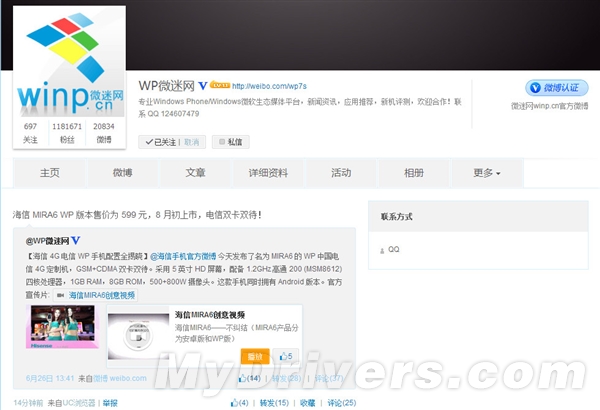Like the original post, thumbs-up (14)
Viewport: 600px width, 410px height.
pyautogui.click(x=249, y=378)
